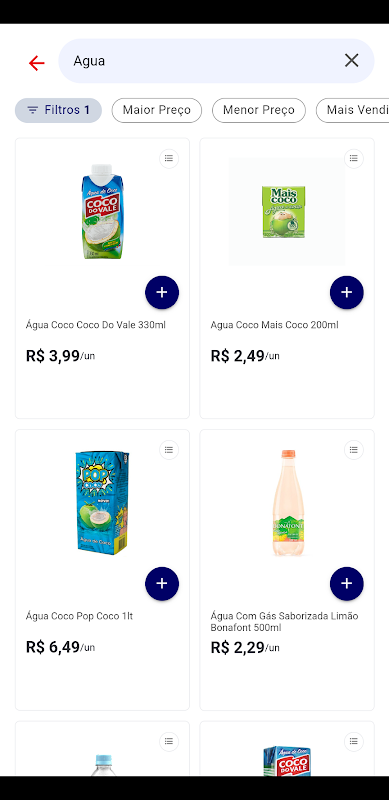Open Água Coco Pop Coco 1lt title
The image size is (389, 800).
[79, 616]
